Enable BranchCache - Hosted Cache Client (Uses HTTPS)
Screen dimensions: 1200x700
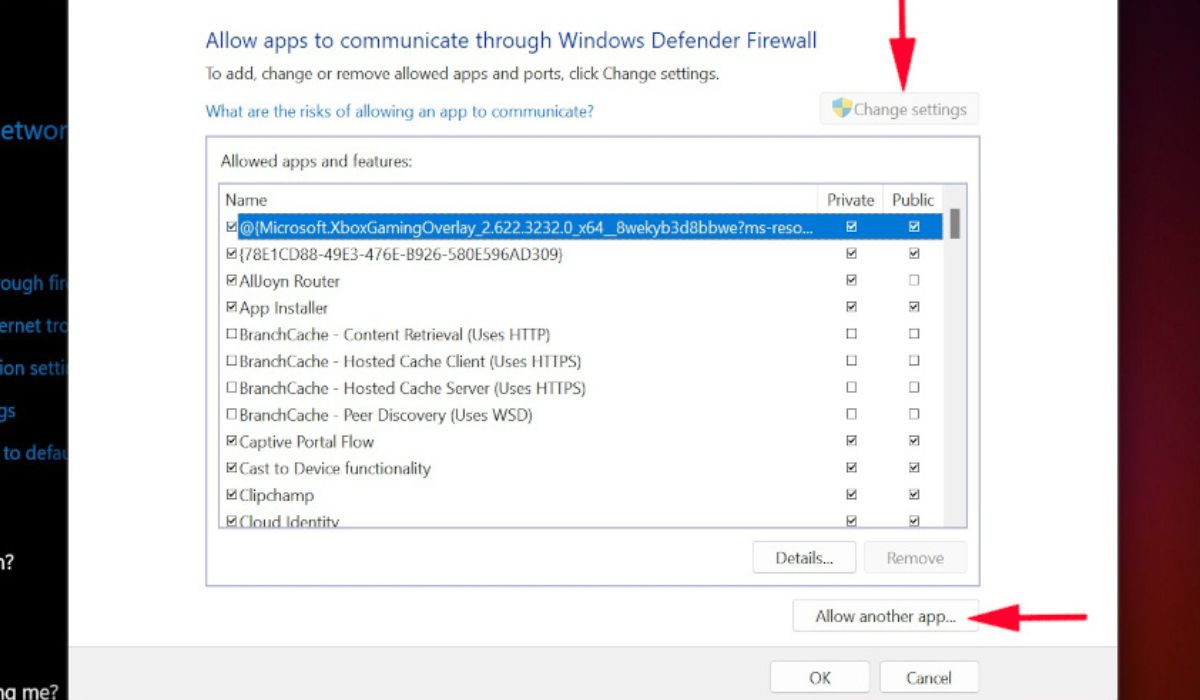(233, 360)
